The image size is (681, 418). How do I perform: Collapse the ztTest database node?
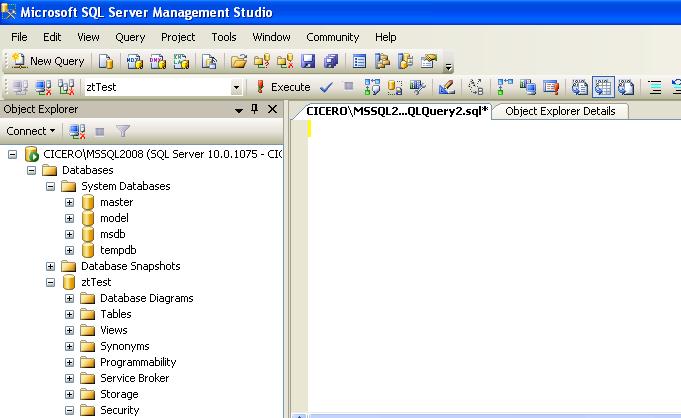point(50,282)
